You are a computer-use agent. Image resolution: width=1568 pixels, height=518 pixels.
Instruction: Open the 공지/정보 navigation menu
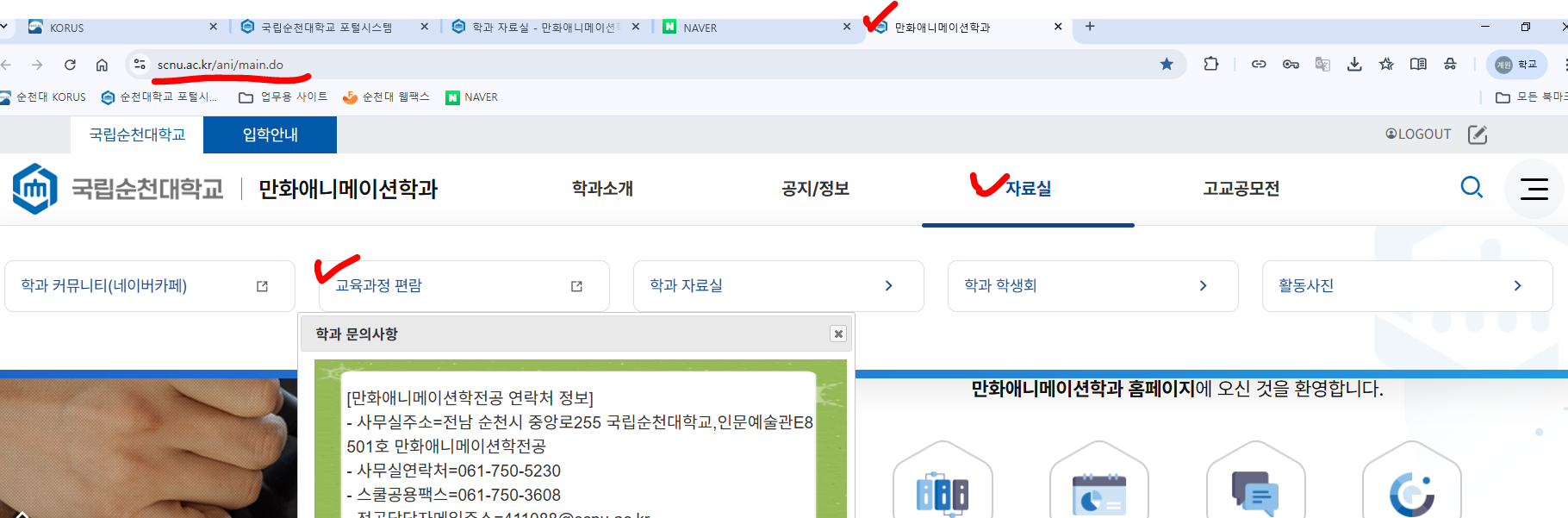[815, 189]
